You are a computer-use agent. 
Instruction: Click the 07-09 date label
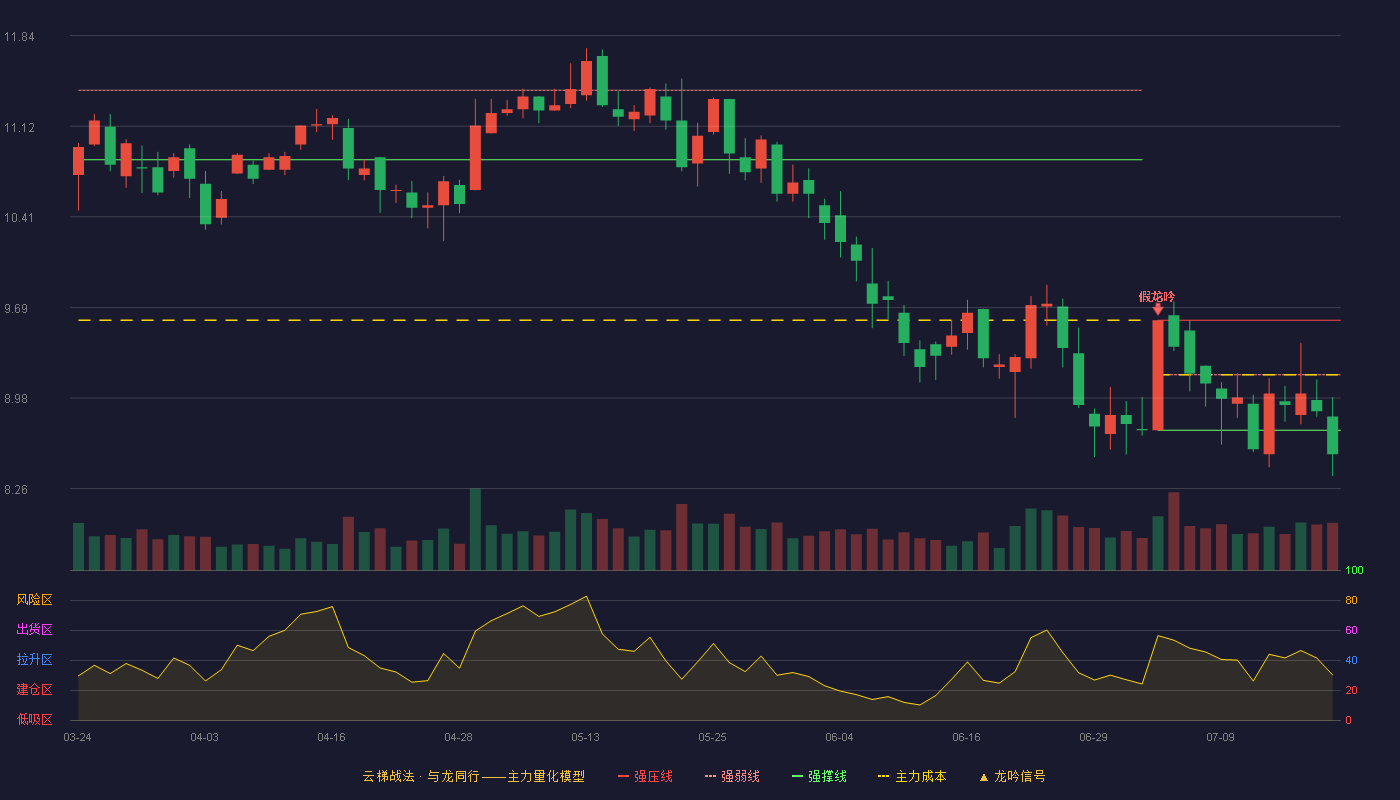pos(1220,737)
